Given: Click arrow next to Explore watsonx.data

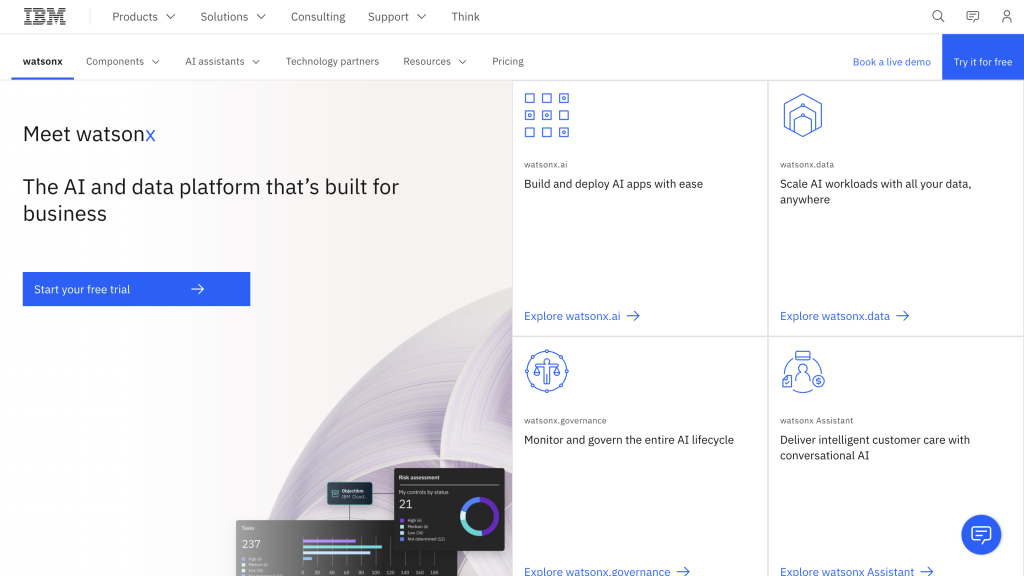Looking at the screenshot, I should [x=903, y=316].
